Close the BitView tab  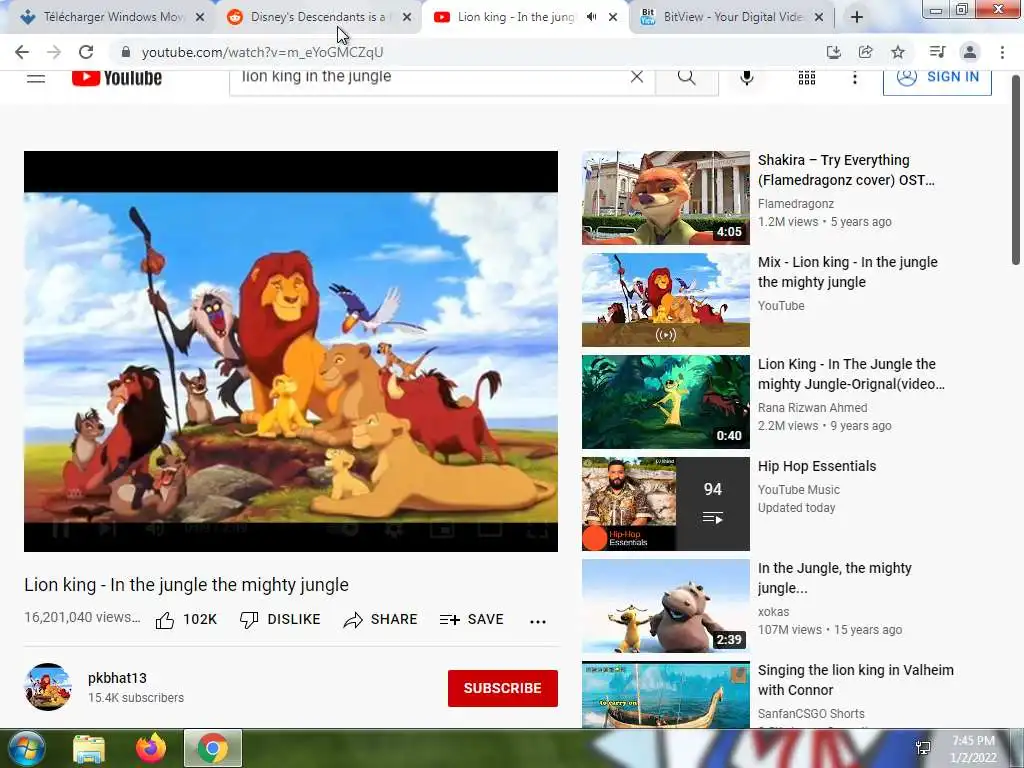819,17
